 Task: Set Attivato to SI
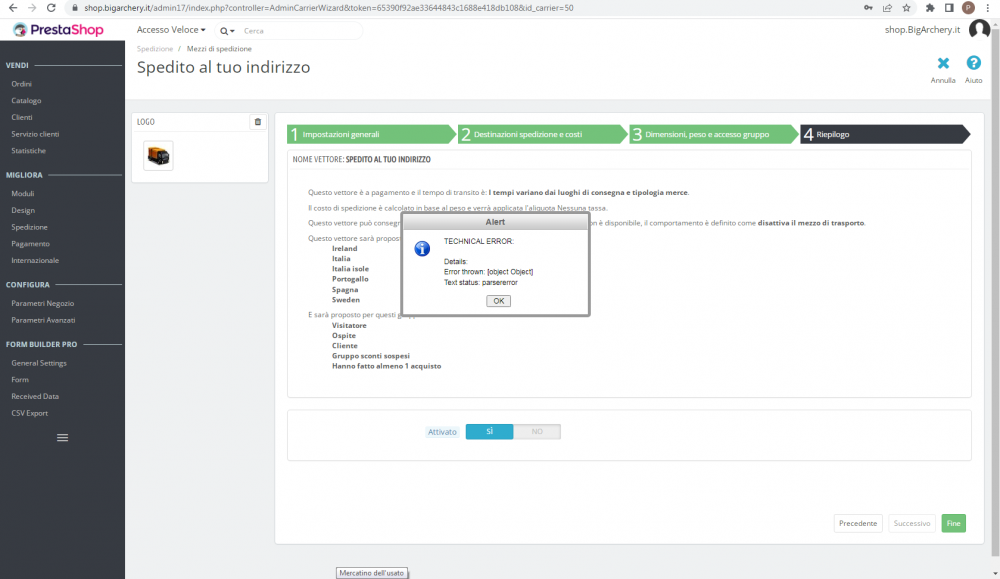[489, 432]
